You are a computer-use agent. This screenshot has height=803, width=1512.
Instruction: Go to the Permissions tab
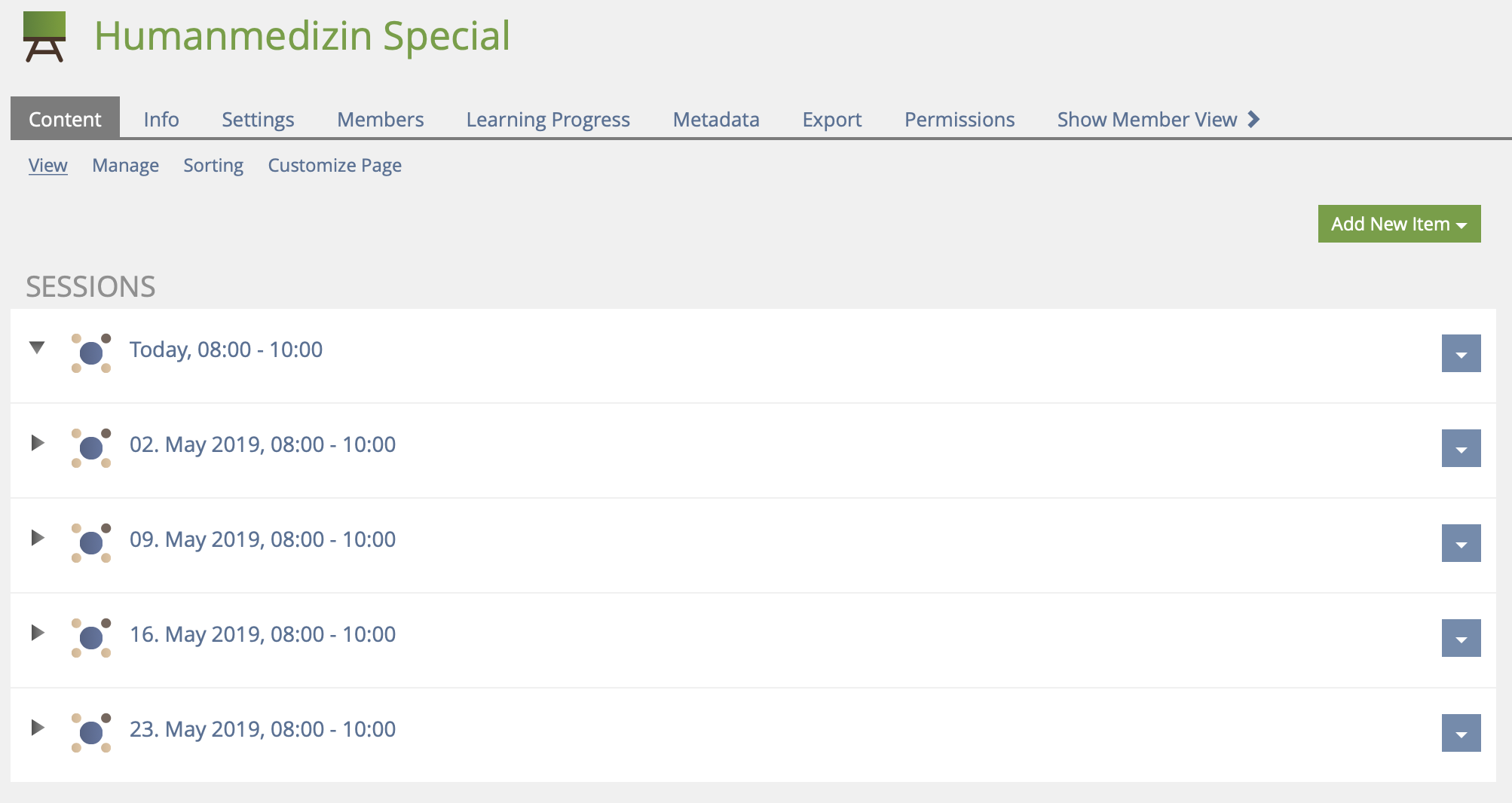[x=960, y=119]
